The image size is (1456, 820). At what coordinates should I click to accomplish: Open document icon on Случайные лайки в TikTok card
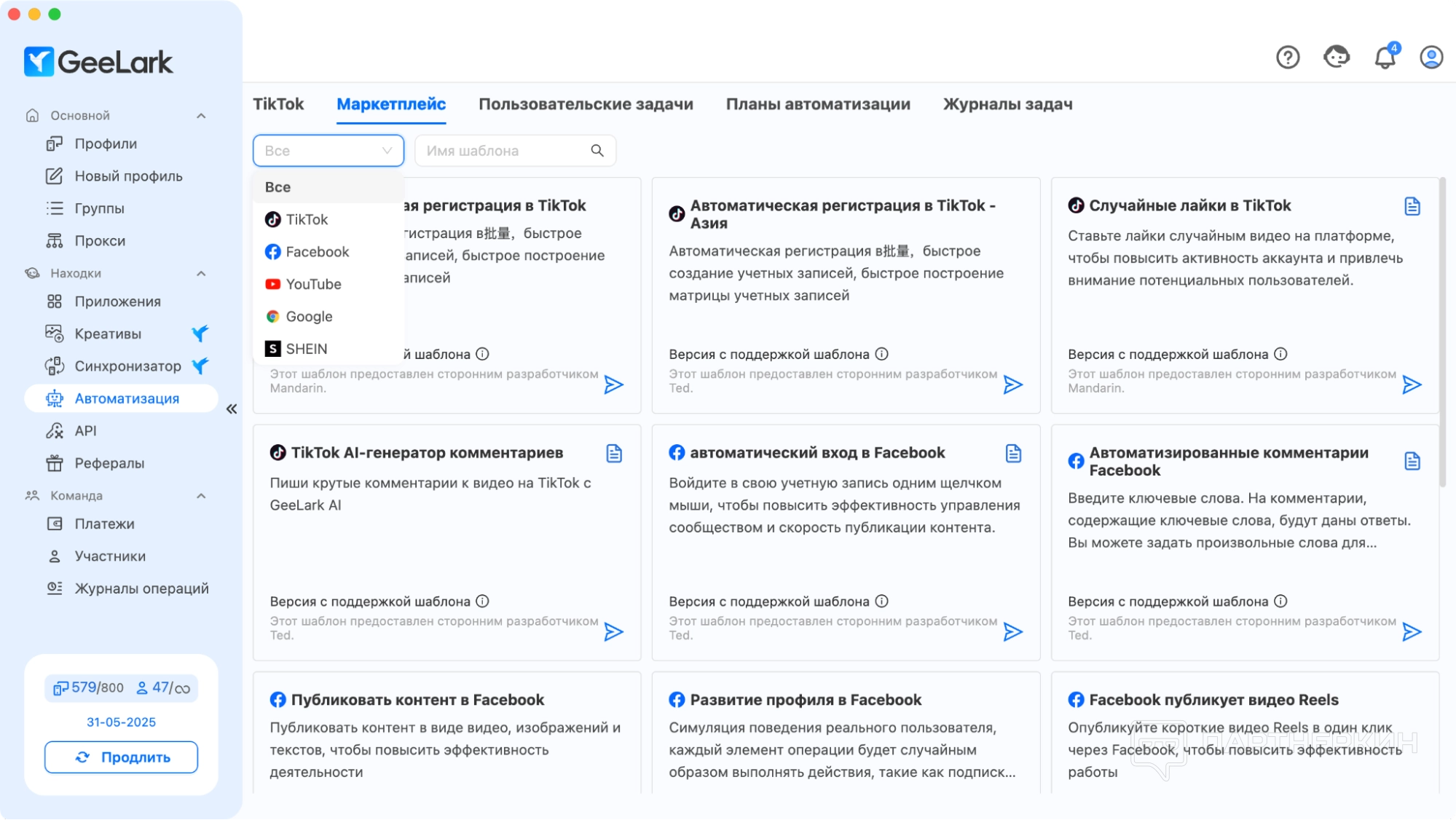(1412, 207)
